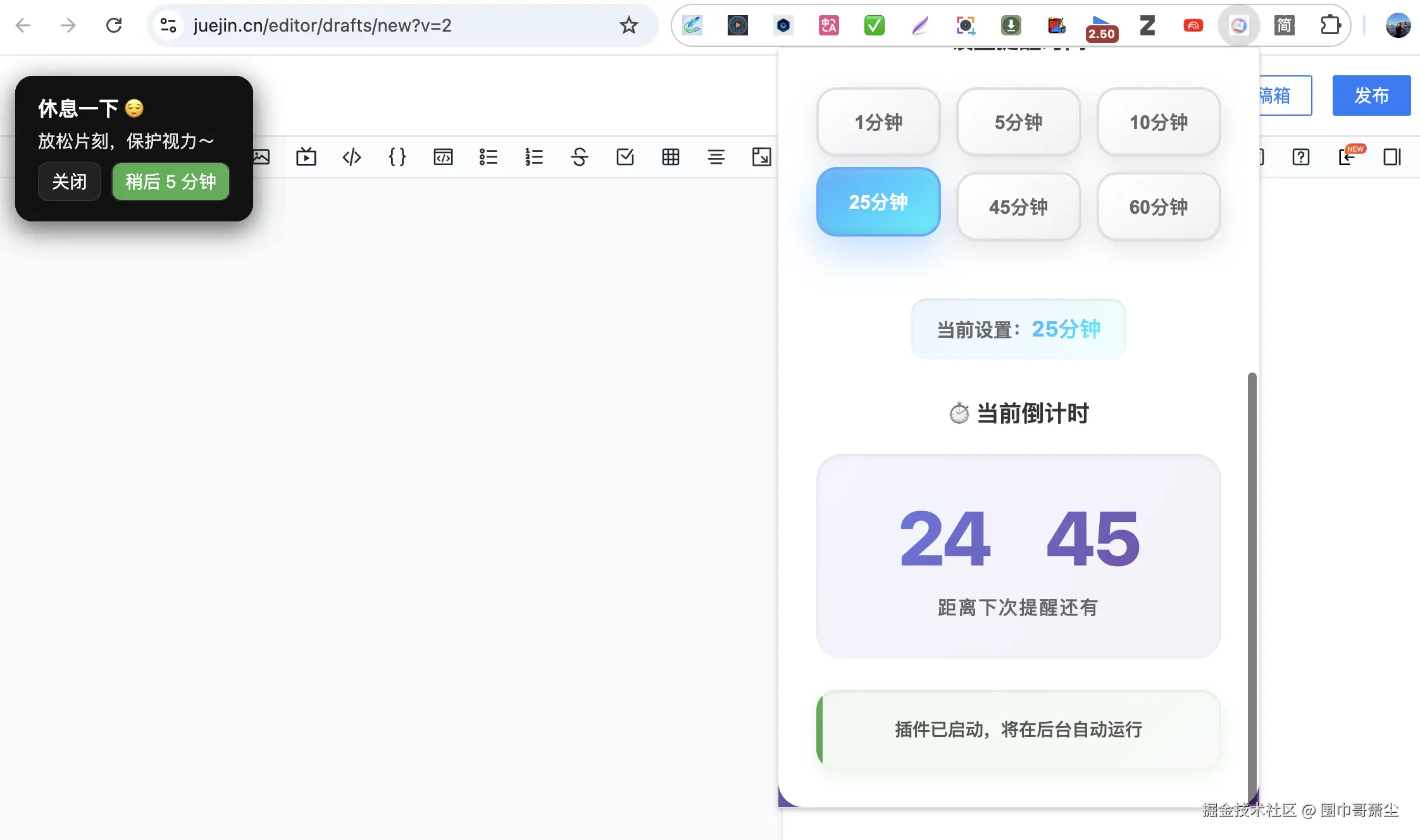Click the 发布 publish button

1371,96
